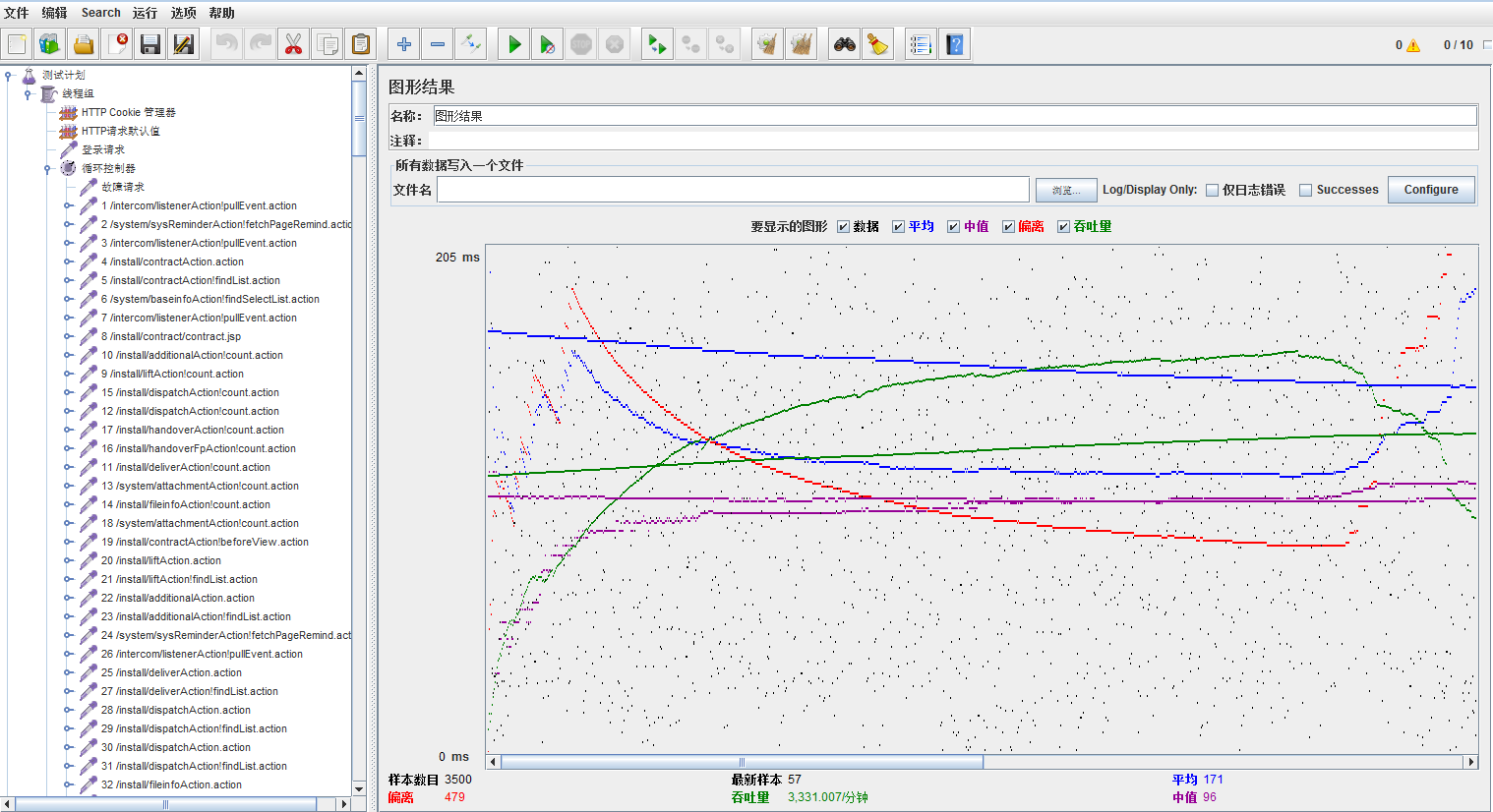Click the Configure button
This screenshot has height=812, width=1493.
coord(1430,190)
